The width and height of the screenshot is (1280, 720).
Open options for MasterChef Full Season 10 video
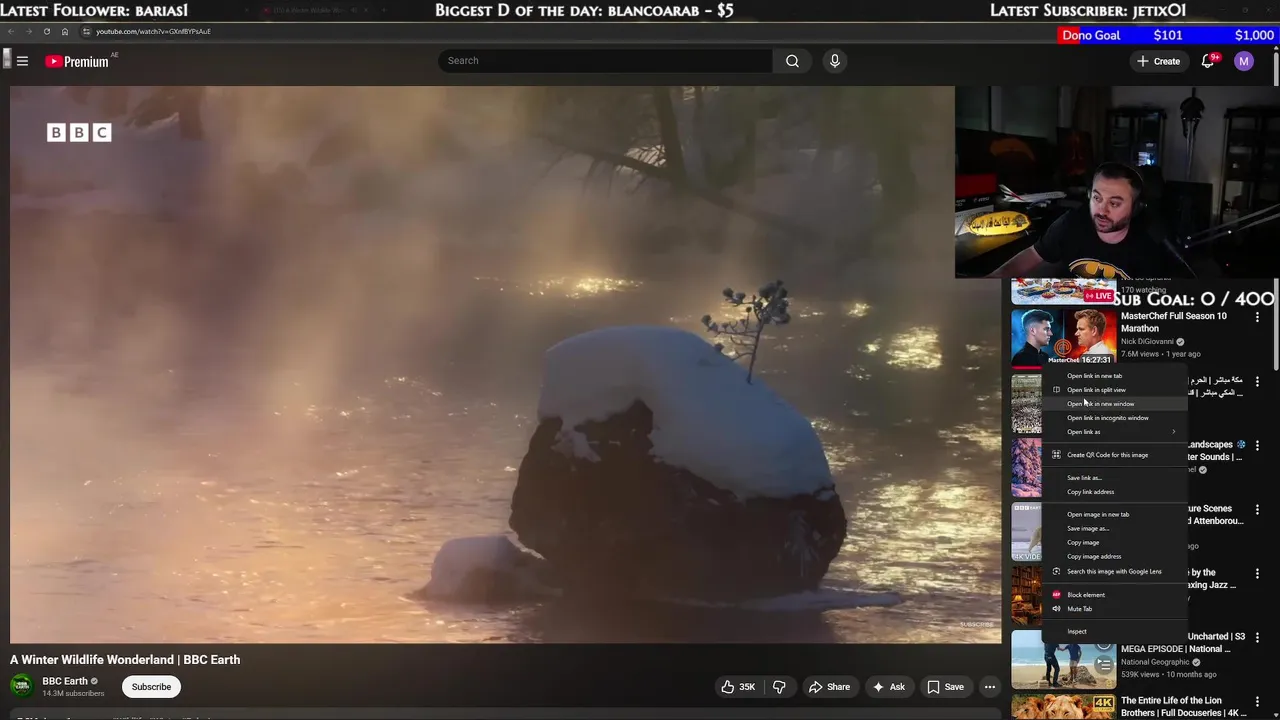tap(1257, 317)
